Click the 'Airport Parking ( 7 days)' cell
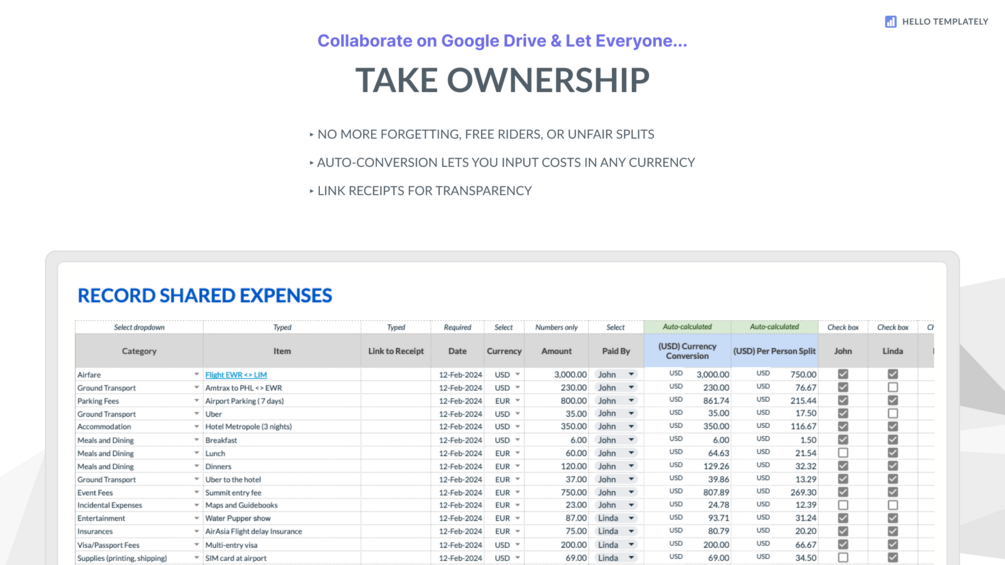The width and height of the screenshot is (1005, 565). [282, 401]
